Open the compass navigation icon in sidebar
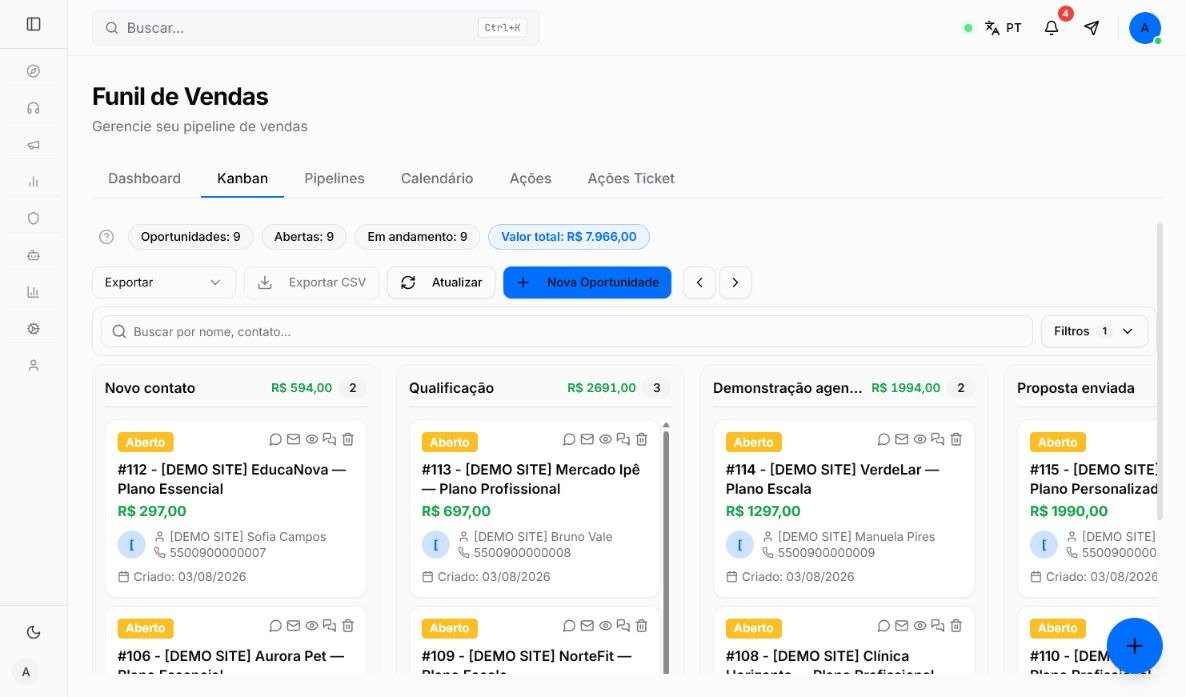Image resolution: width=1186 pixels, height=697 pixels. point(33,71)
